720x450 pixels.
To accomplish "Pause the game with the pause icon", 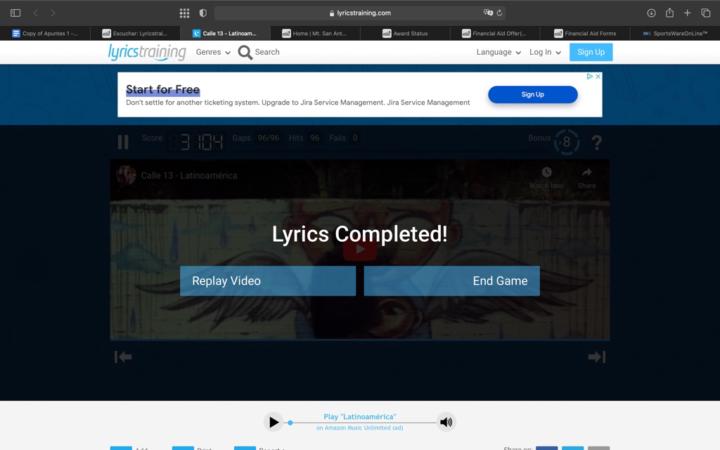I will [x=123, y=142].
